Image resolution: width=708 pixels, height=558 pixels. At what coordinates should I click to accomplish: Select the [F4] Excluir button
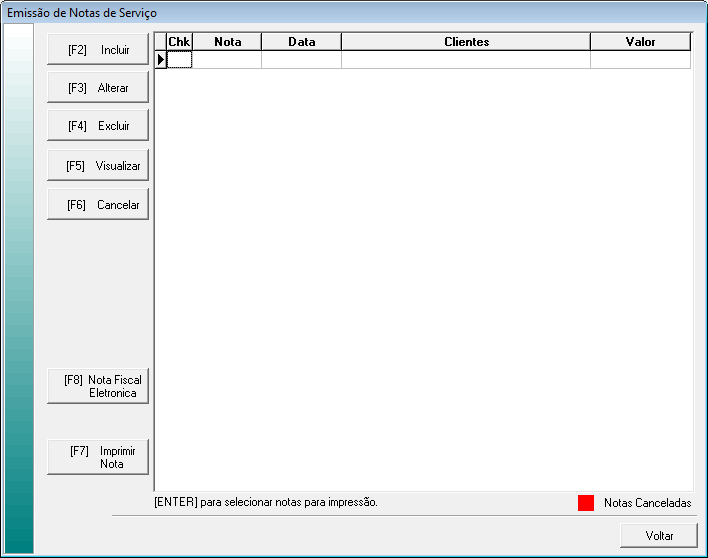coord(98,126)
